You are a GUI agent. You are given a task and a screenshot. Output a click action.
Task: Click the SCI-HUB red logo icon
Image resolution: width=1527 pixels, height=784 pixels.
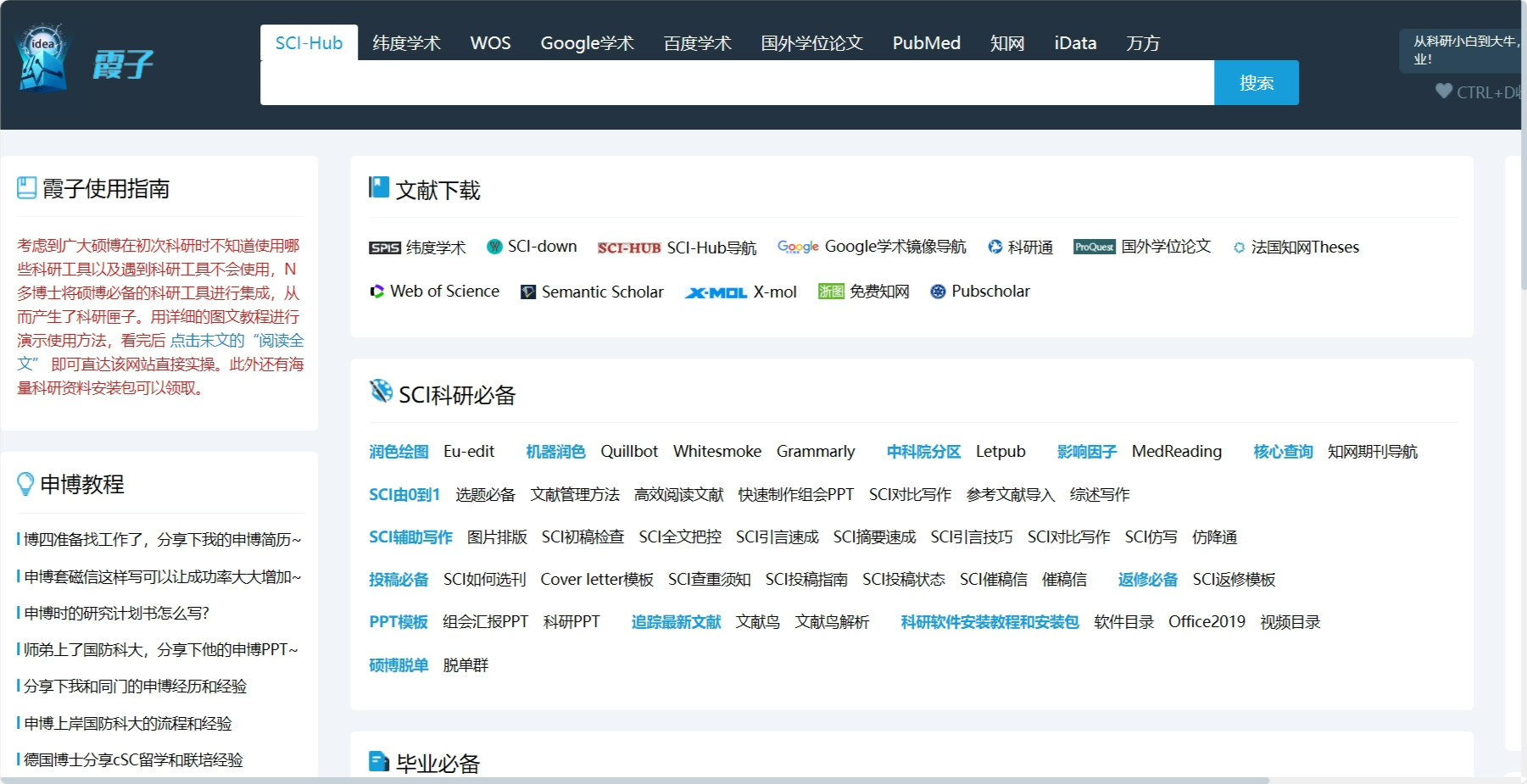[x=629, y=247]
